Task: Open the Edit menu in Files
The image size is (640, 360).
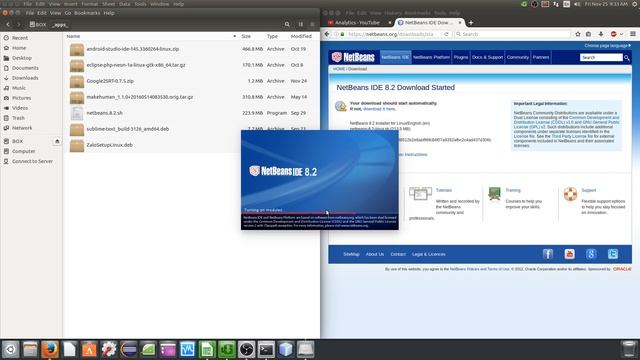Action: 42,13
